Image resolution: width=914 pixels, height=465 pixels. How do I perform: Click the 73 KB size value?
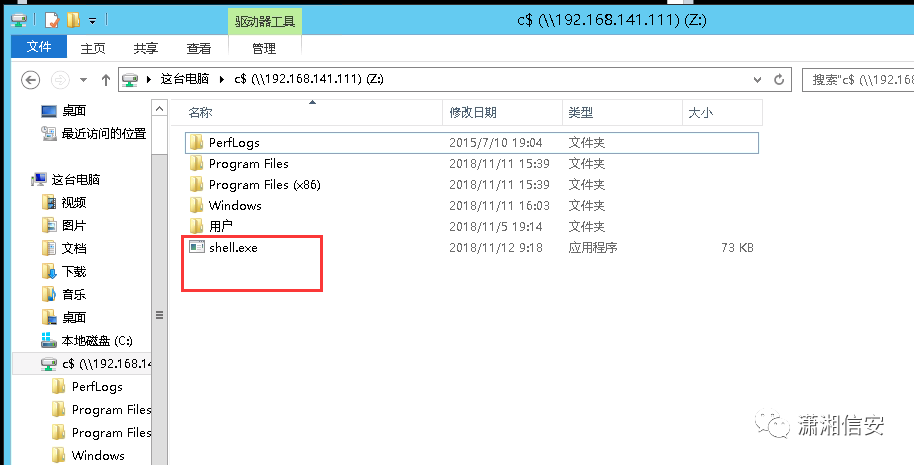pos(737,248)
